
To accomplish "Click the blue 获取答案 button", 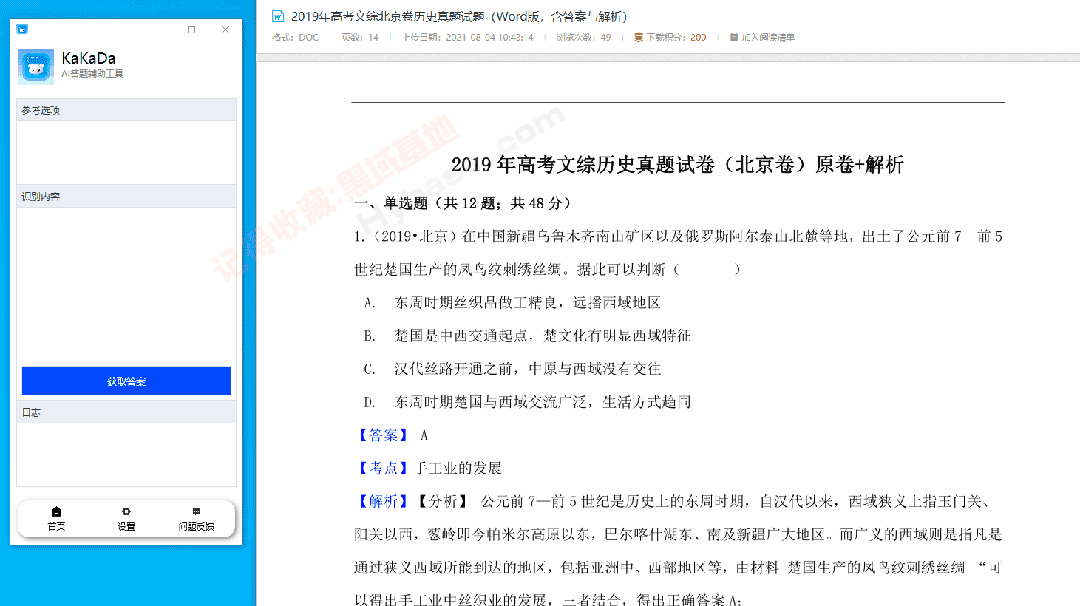I will [126, 381].
